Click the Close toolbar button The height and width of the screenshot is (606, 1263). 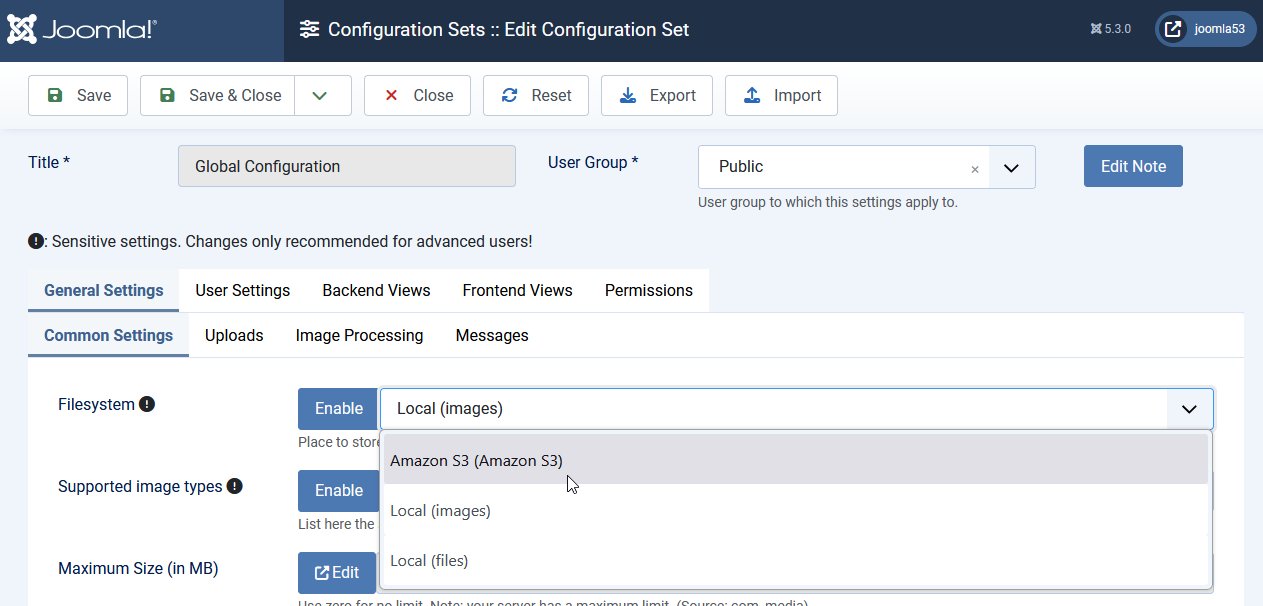(x=418, y=95)
